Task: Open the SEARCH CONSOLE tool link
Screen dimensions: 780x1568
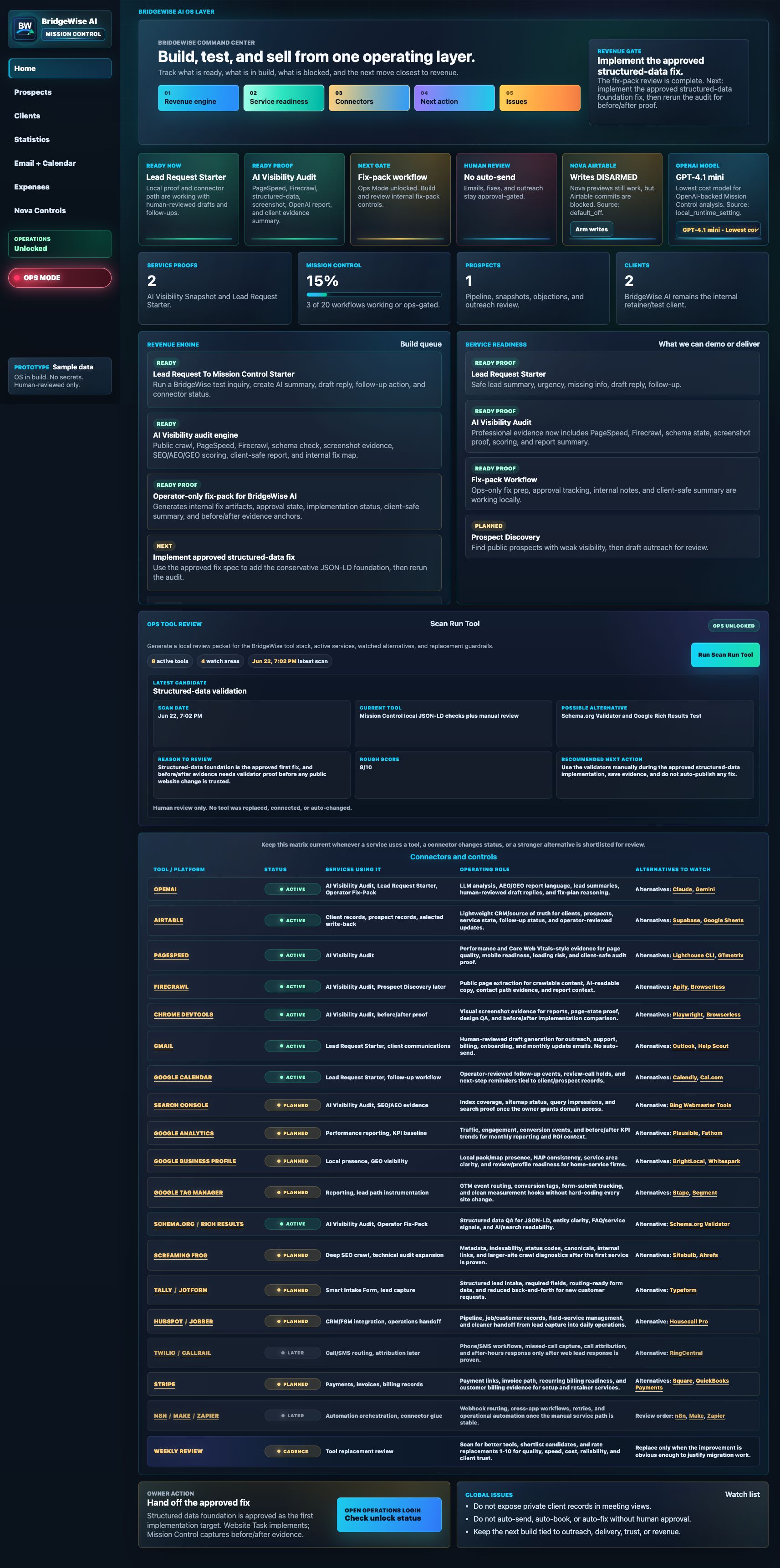Action: pyautogui.click(x=181, y=1105)
